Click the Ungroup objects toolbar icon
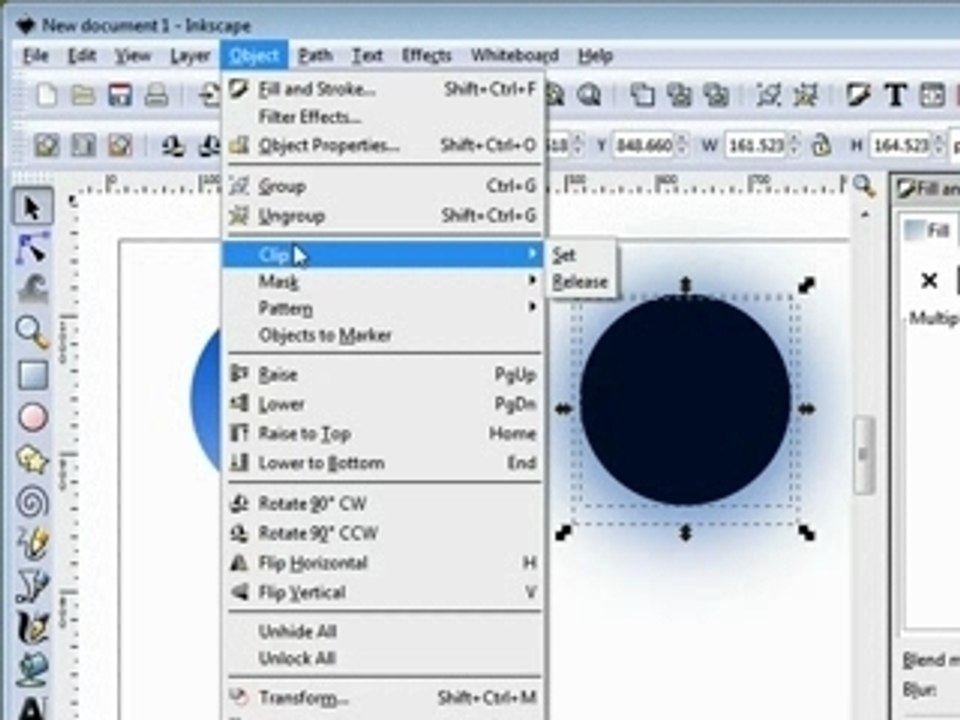960x720 pixels. point(805,96)
